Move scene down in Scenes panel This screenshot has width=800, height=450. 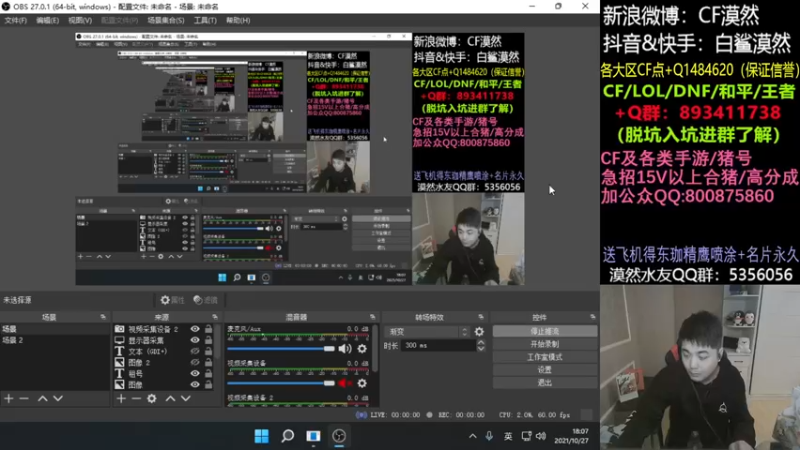[58, 398]
